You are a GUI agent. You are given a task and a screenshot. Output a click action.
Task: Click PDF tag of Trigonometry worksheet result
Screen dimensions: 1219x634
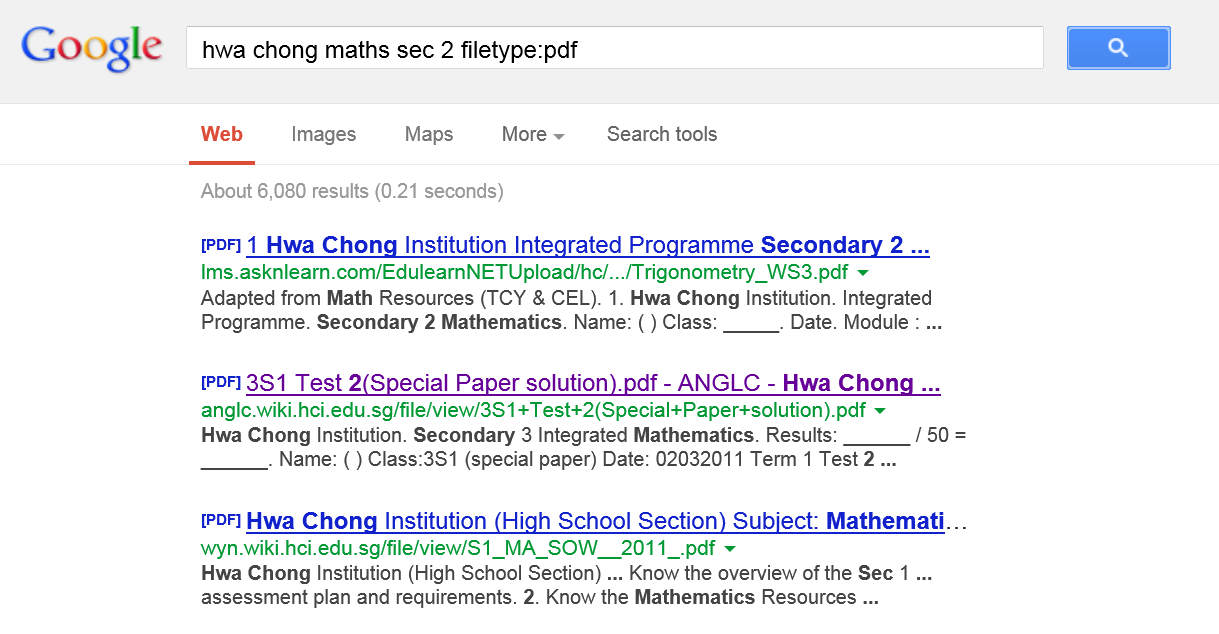[x=221, y=244]
